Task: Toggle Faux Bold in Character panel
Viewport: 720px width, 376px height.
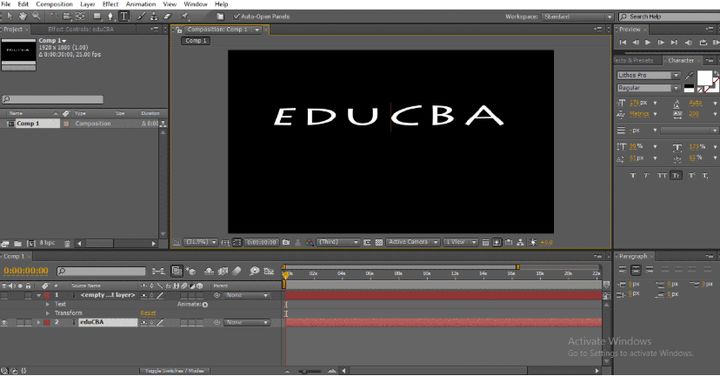Action: 633,176
